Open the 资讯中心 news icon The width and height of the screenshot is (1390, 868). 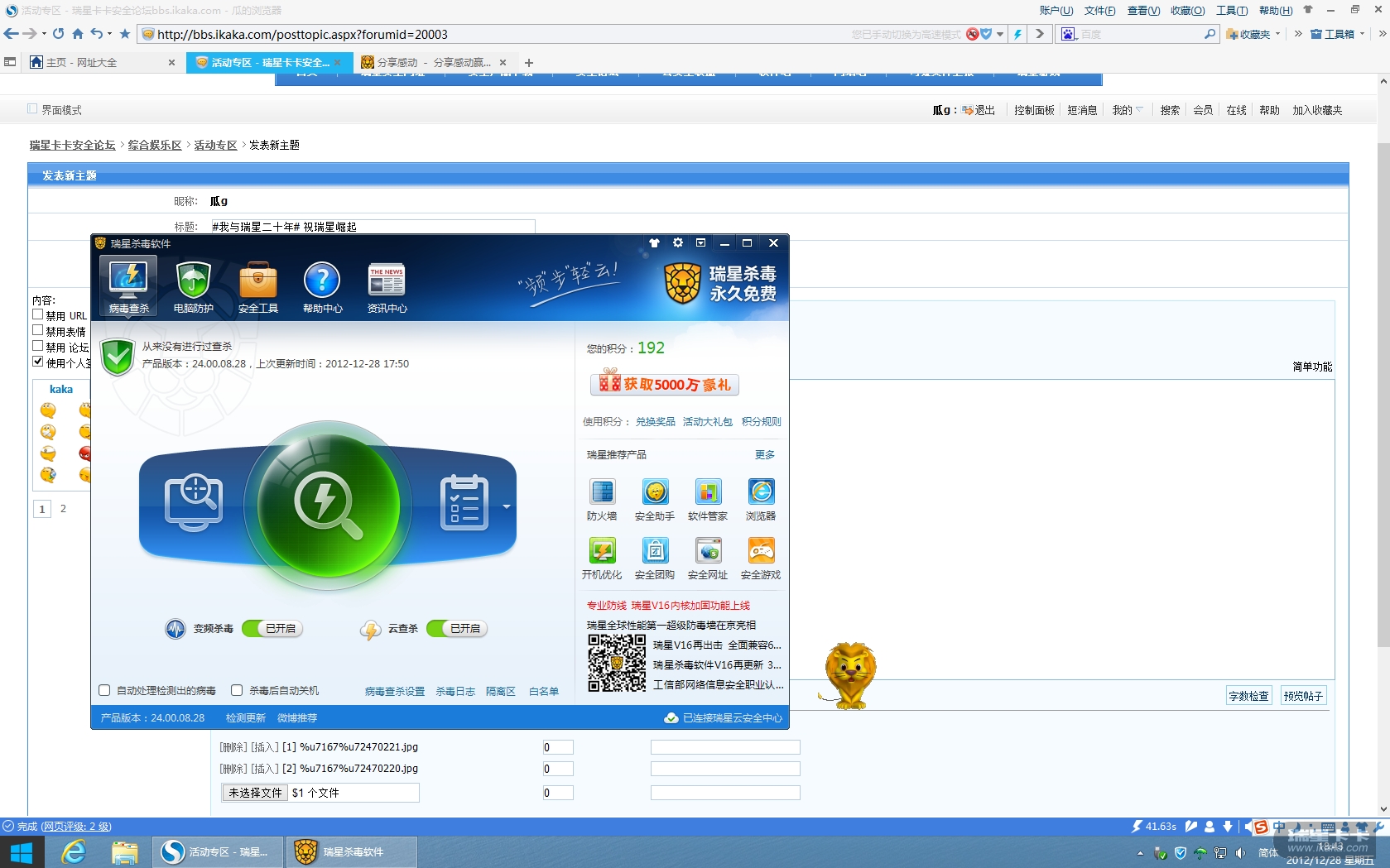point(387,286)
